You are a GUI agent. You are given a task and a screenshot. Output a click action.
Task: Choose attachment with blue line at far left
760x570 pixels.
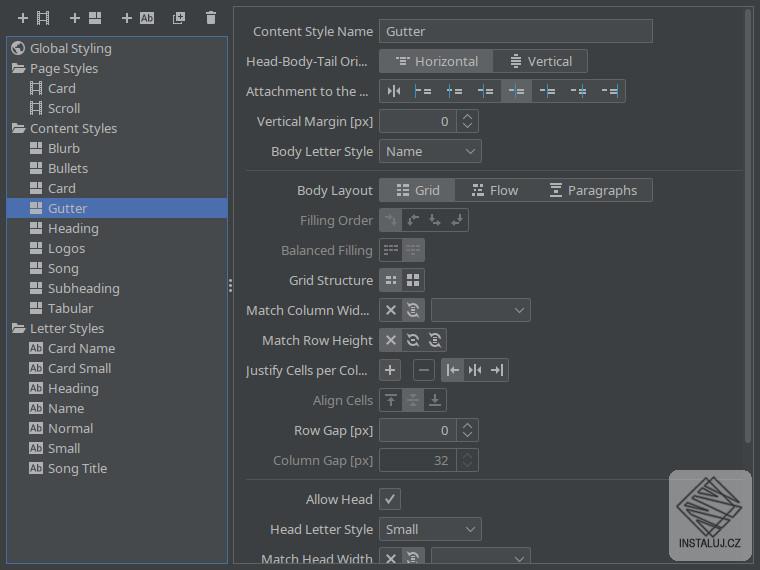[422, 91]
